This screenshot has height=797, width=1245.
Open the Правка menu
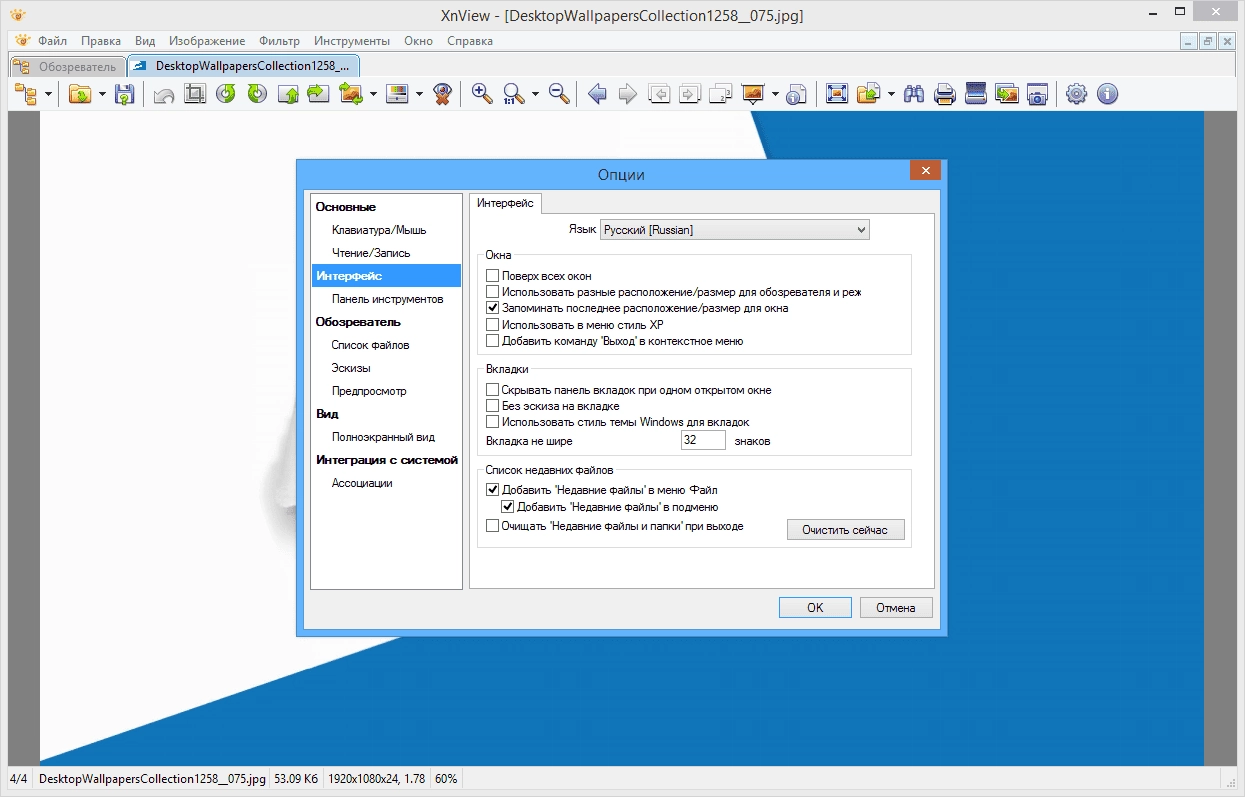point(101,41)
